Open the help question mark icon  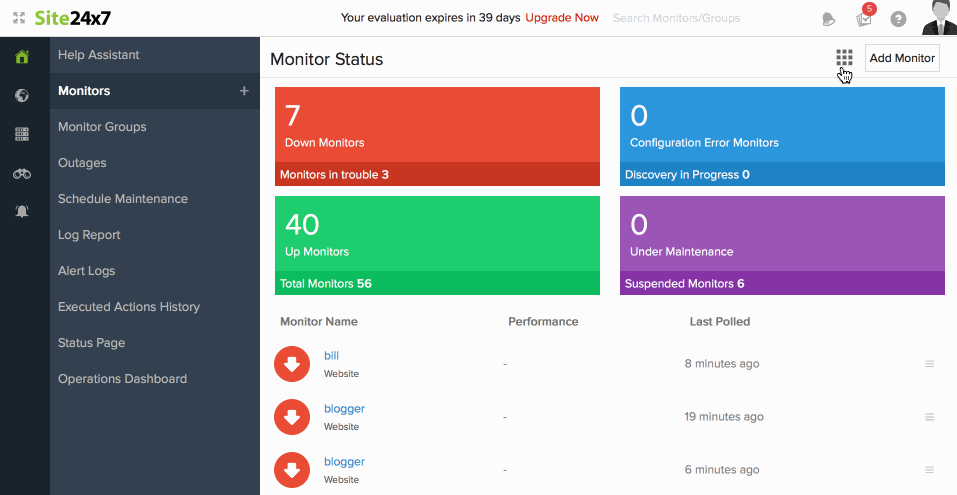(x=898, y=19)
